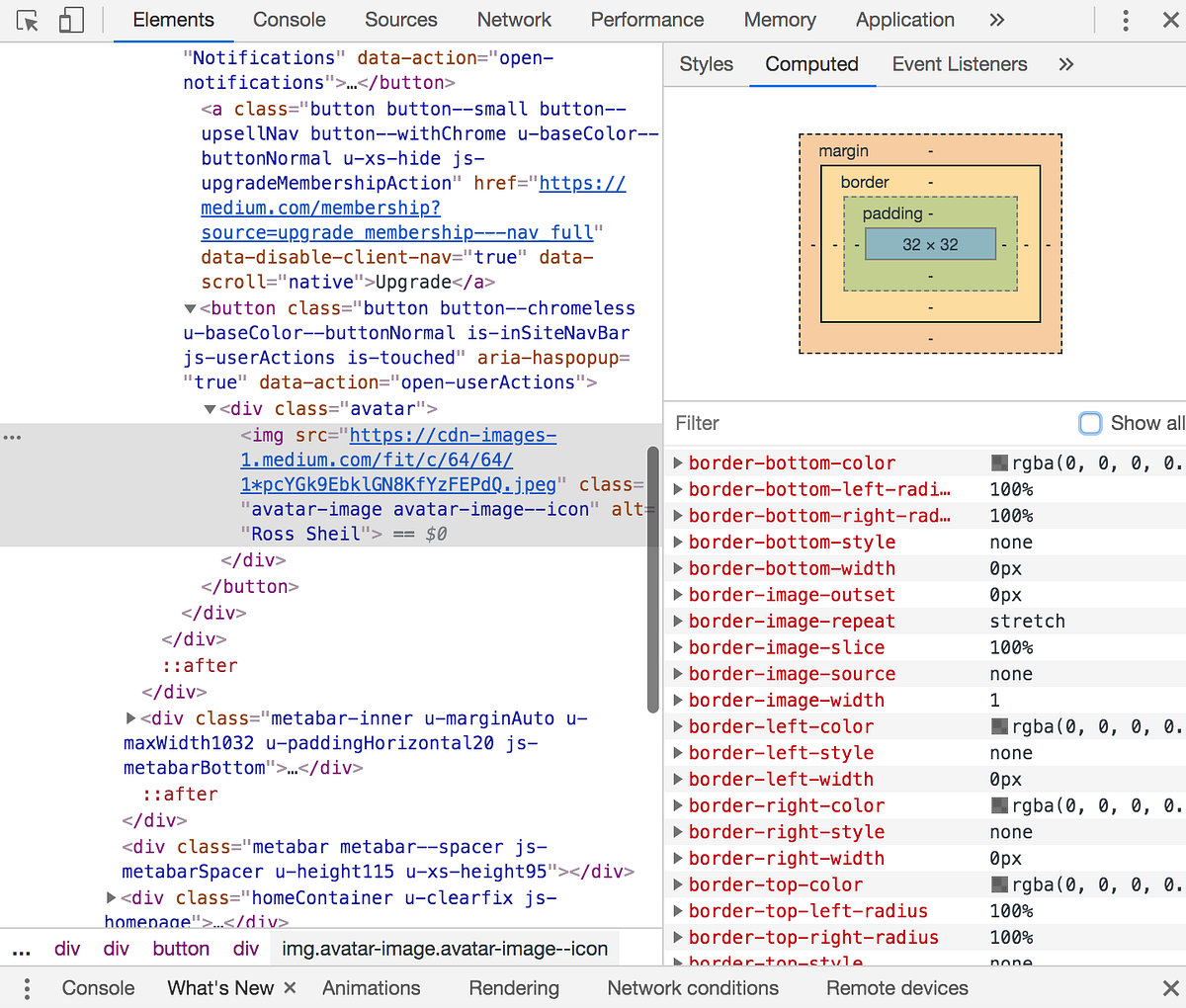1186x1008 pixels.
Task: Expand the homeContainer div node
Action: [112, 898]
